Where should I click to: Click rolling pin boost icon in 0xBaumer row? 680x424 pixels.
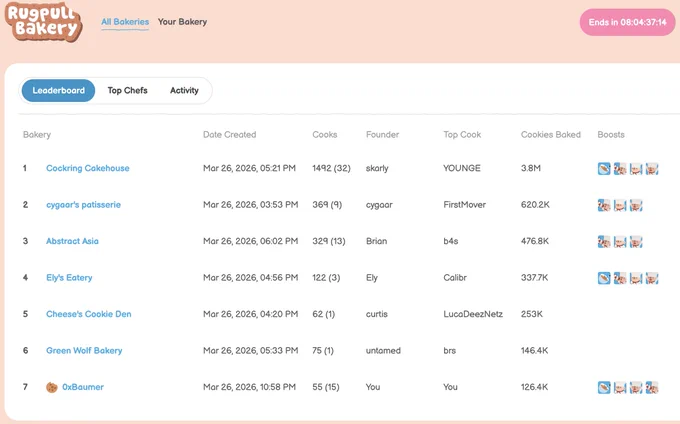tap(604, 387)
